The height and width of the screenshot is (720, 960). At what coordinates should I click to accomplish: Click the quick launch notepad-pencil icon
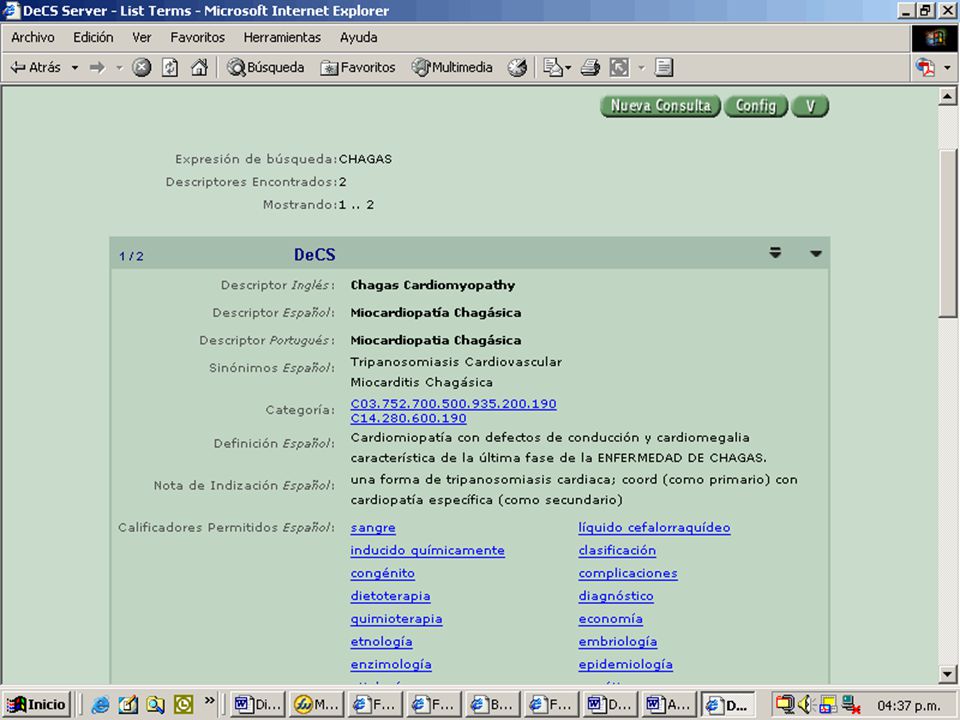[128, 705]
